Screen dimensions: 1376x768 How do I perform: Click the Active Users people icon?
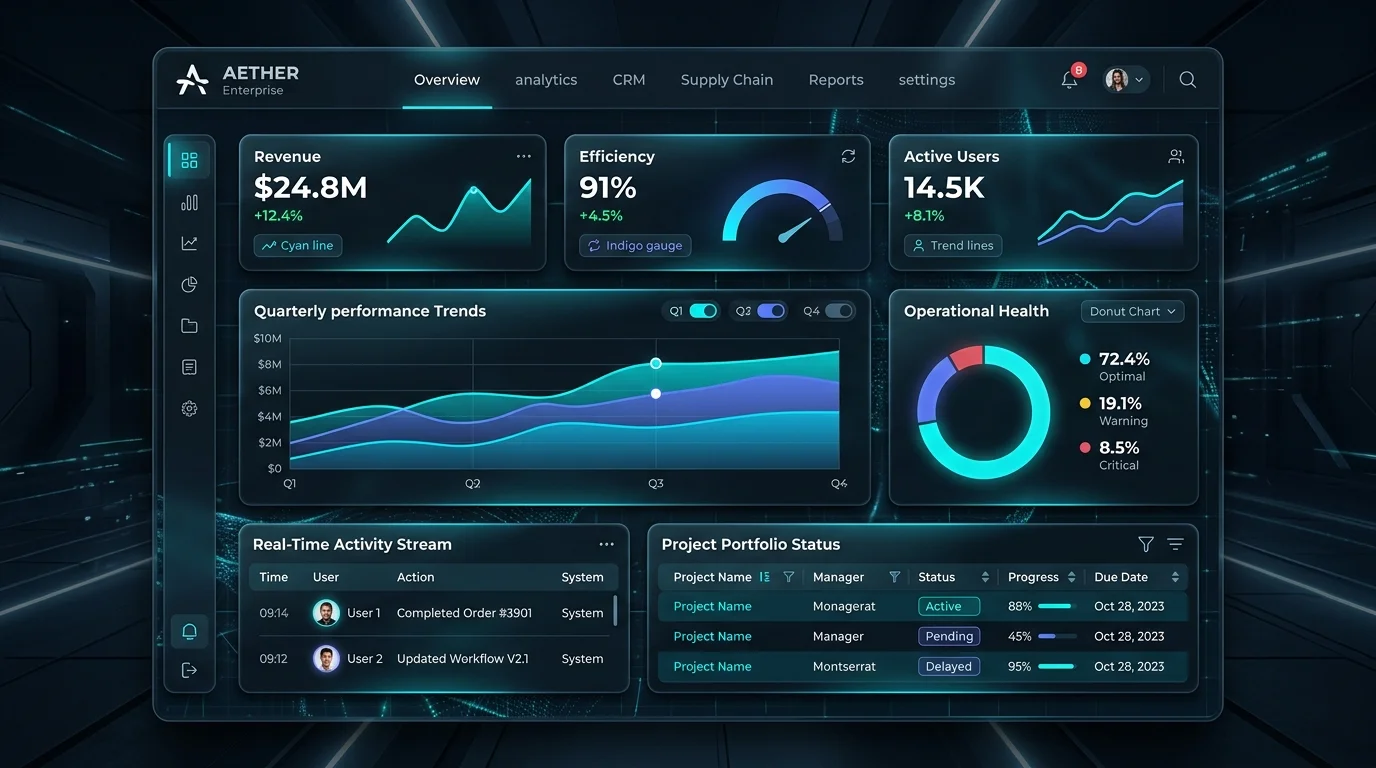click(1176, 156)
